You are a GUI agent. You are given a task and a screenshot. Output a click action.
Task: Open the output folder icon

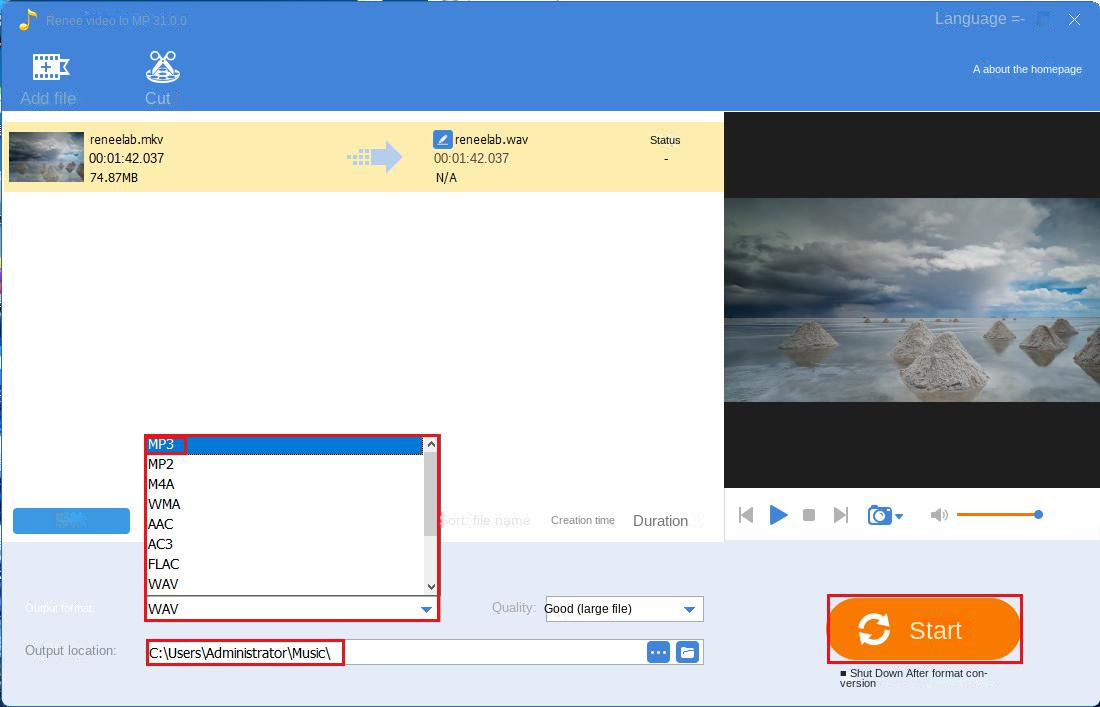(x=687, y=652)
